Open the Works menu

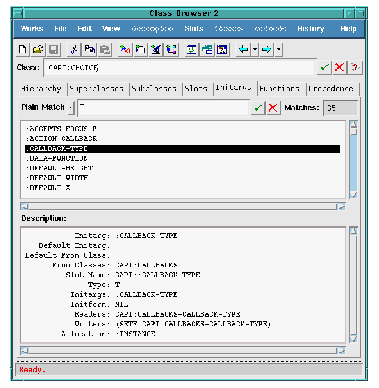point(32,29)
